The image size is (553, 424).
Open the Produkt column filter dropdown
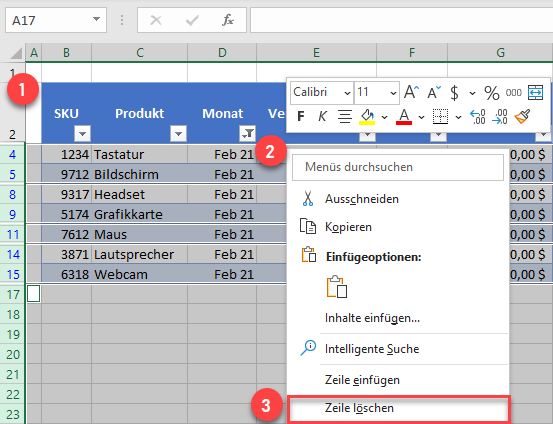[x=178, y=134]
